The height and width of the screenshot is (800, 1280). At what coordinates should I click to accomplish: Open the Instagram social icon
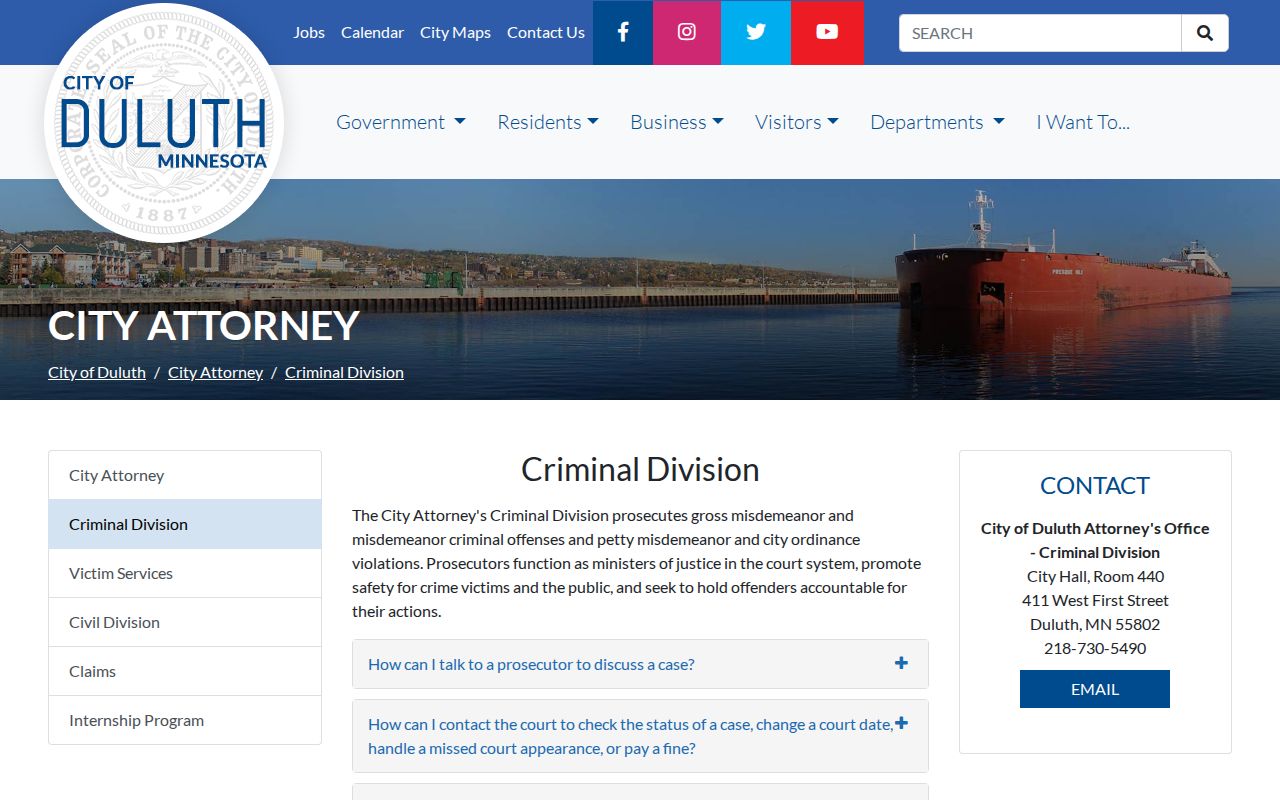click(687, 32)
